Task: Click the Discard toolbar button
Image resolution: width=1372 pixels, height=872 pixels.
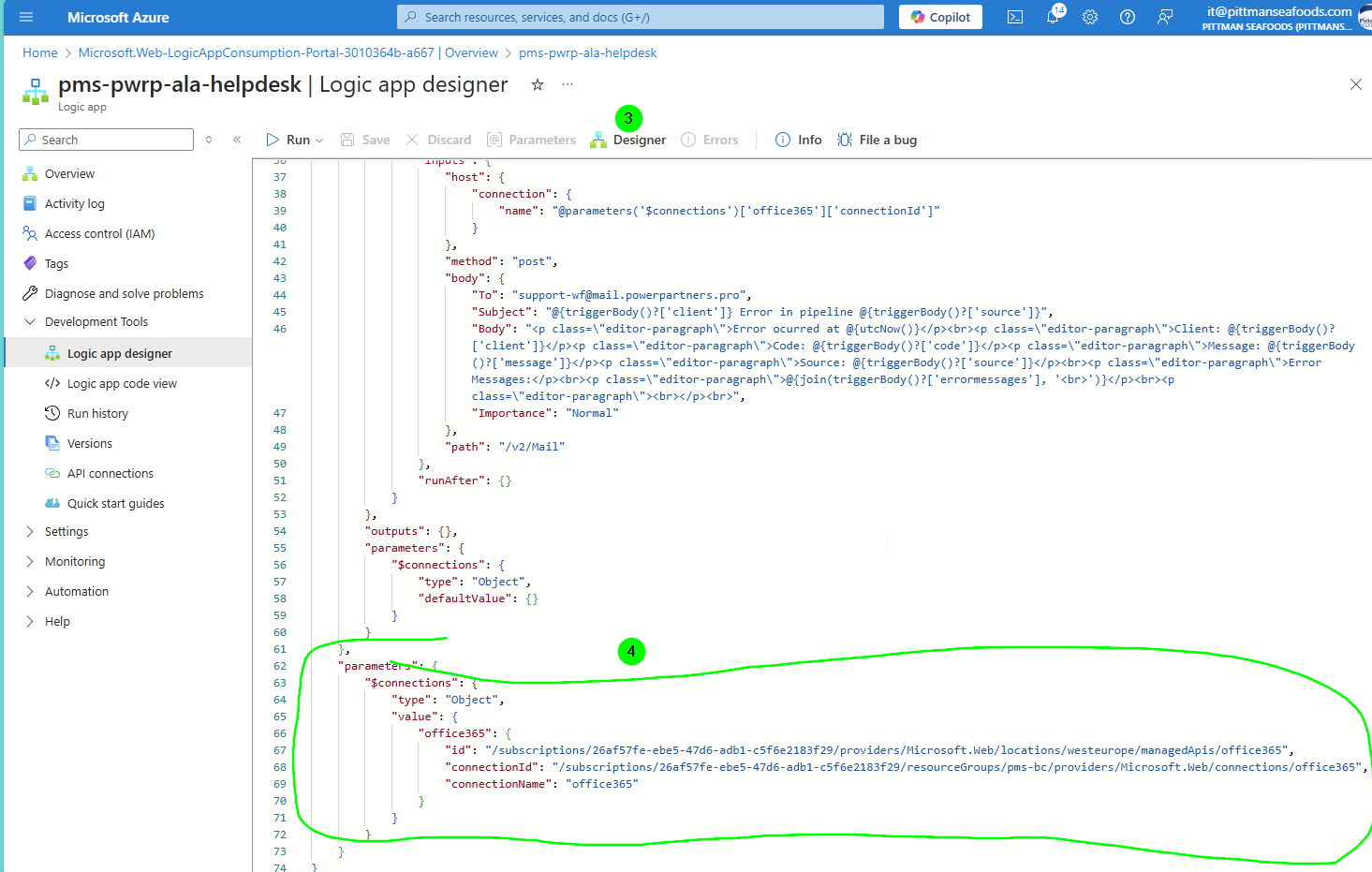Action: tap(438, 140)
